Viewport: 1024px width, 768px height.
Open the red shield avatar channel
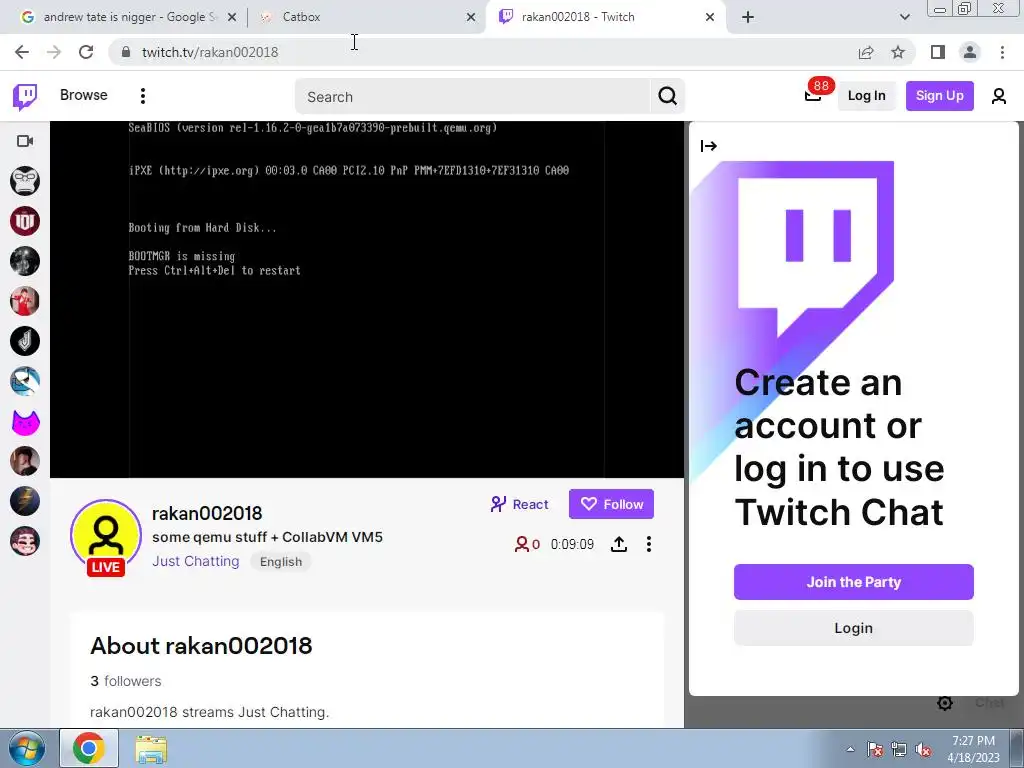pos(25,221)
